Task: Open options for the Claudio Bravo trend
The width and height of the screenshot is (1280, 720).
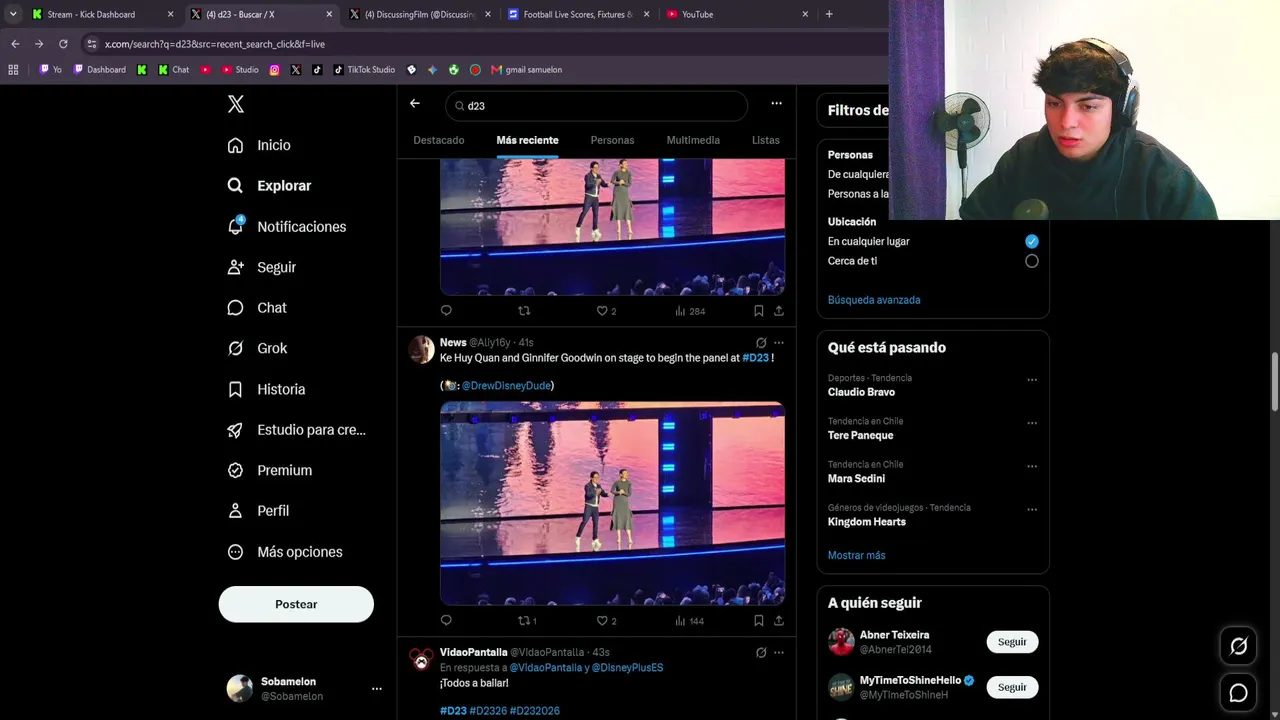Action: click(x=1032, y=380)
